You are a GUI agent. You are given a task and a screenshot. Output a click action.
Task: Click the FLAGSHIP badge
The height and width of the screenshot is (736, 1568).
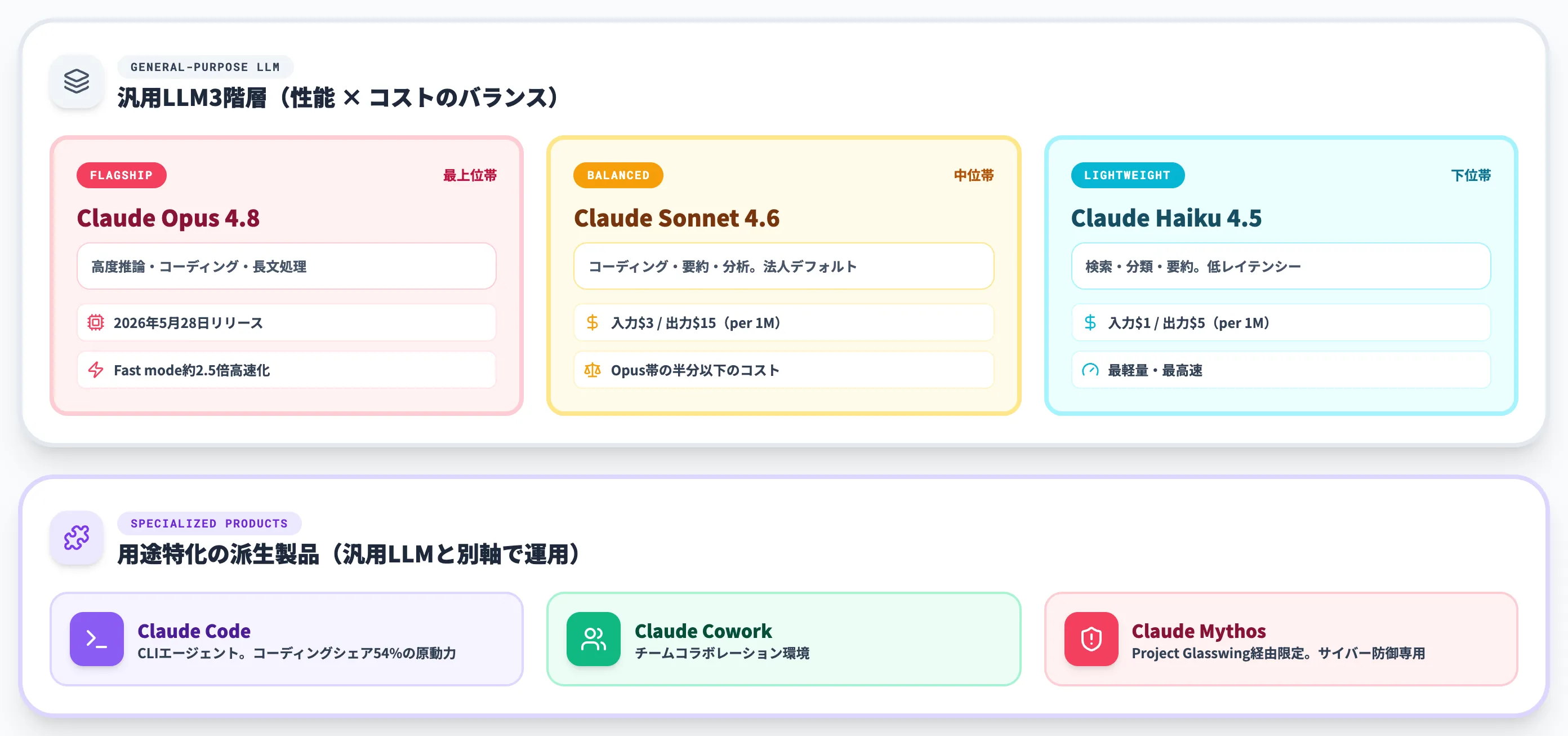121,175
